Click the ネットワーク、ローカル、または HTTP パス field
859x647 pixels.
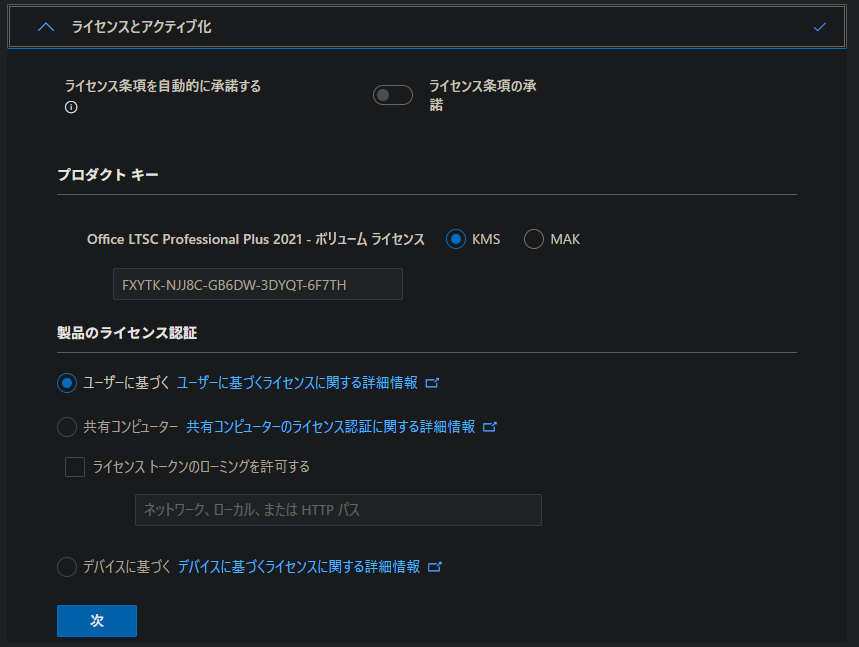click(x=338, y=510)
